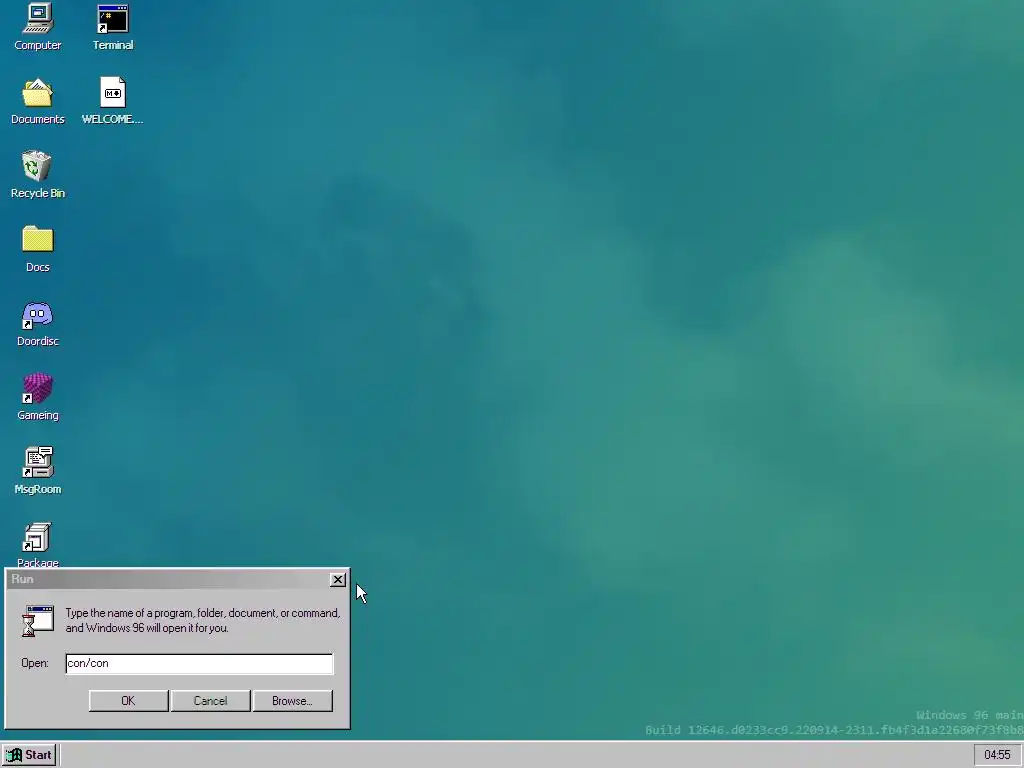Click the taskbar clock showing 04:55
This screenshot has height=768, width=1024.
[997, 755]
